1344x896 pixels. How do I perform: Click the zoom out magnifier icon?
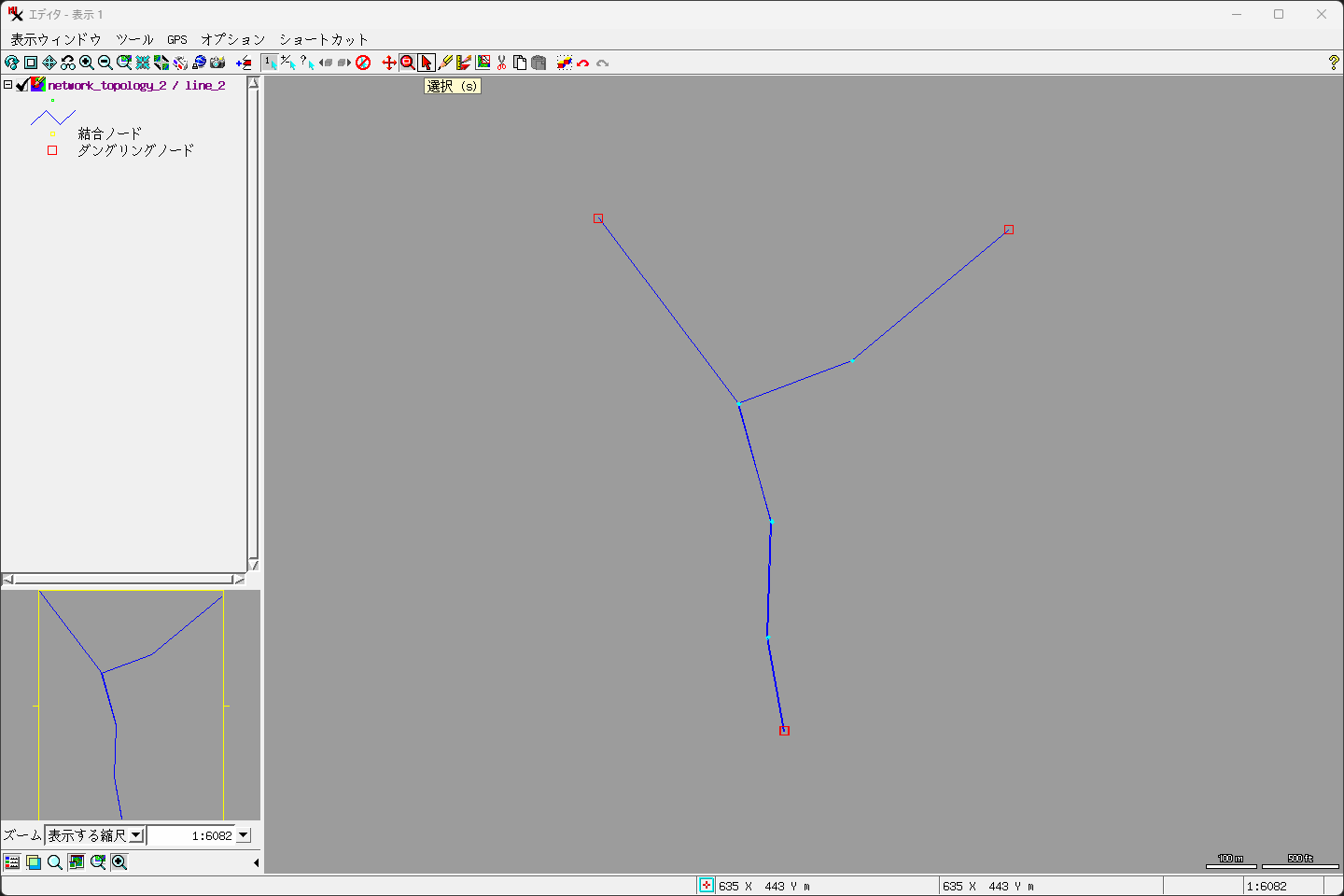tap(105, 63)
